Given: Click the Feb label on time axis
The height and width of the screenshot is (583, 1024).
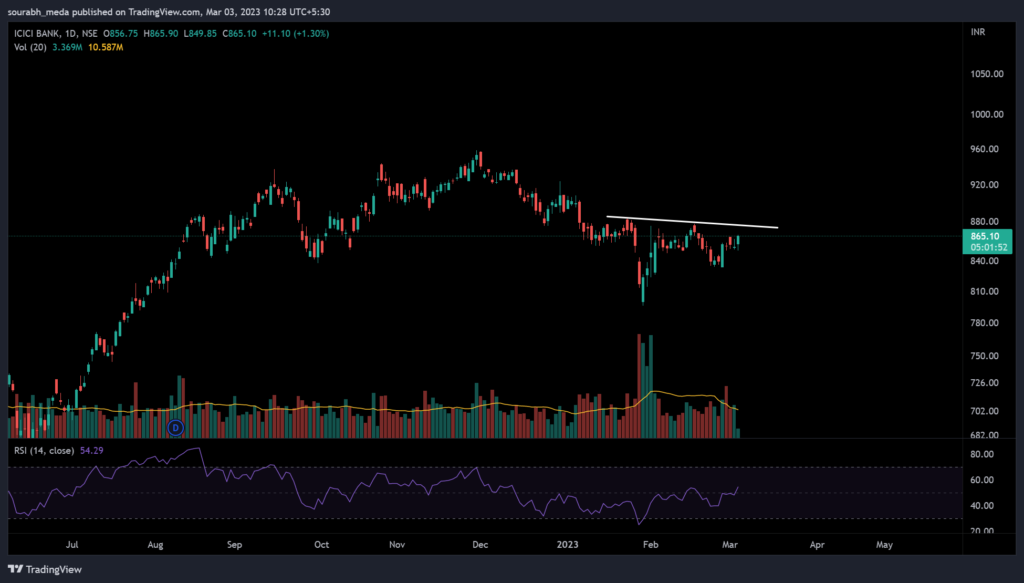Looking at the screenshot, I should click(650, 544).
